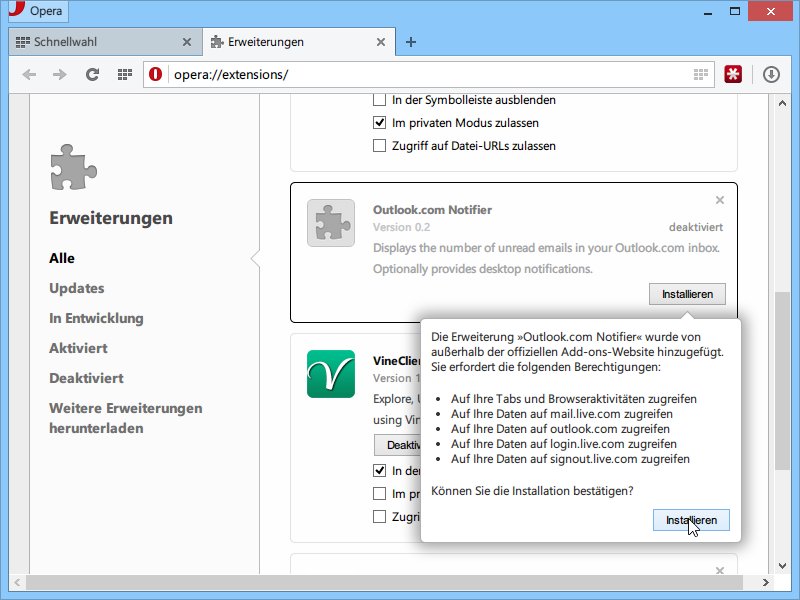Close the Erweiterungen tab
The height and width of the screenshot is (600, 800).
(x=381, y=42)
